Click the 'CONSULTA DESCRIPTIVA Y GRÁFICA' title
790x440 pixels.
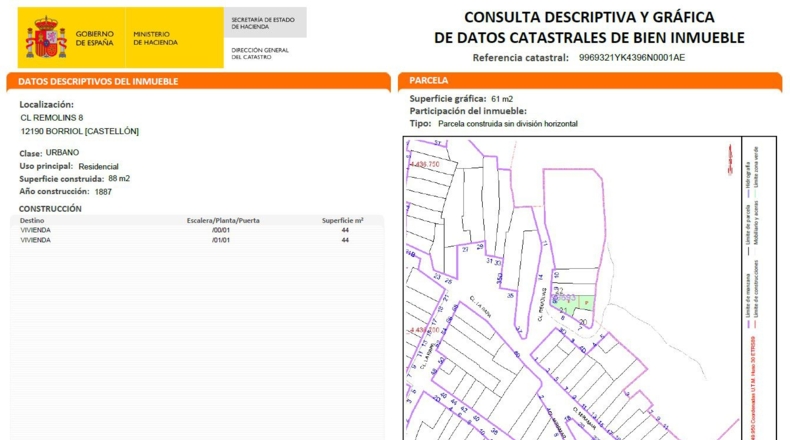(589, 17)
